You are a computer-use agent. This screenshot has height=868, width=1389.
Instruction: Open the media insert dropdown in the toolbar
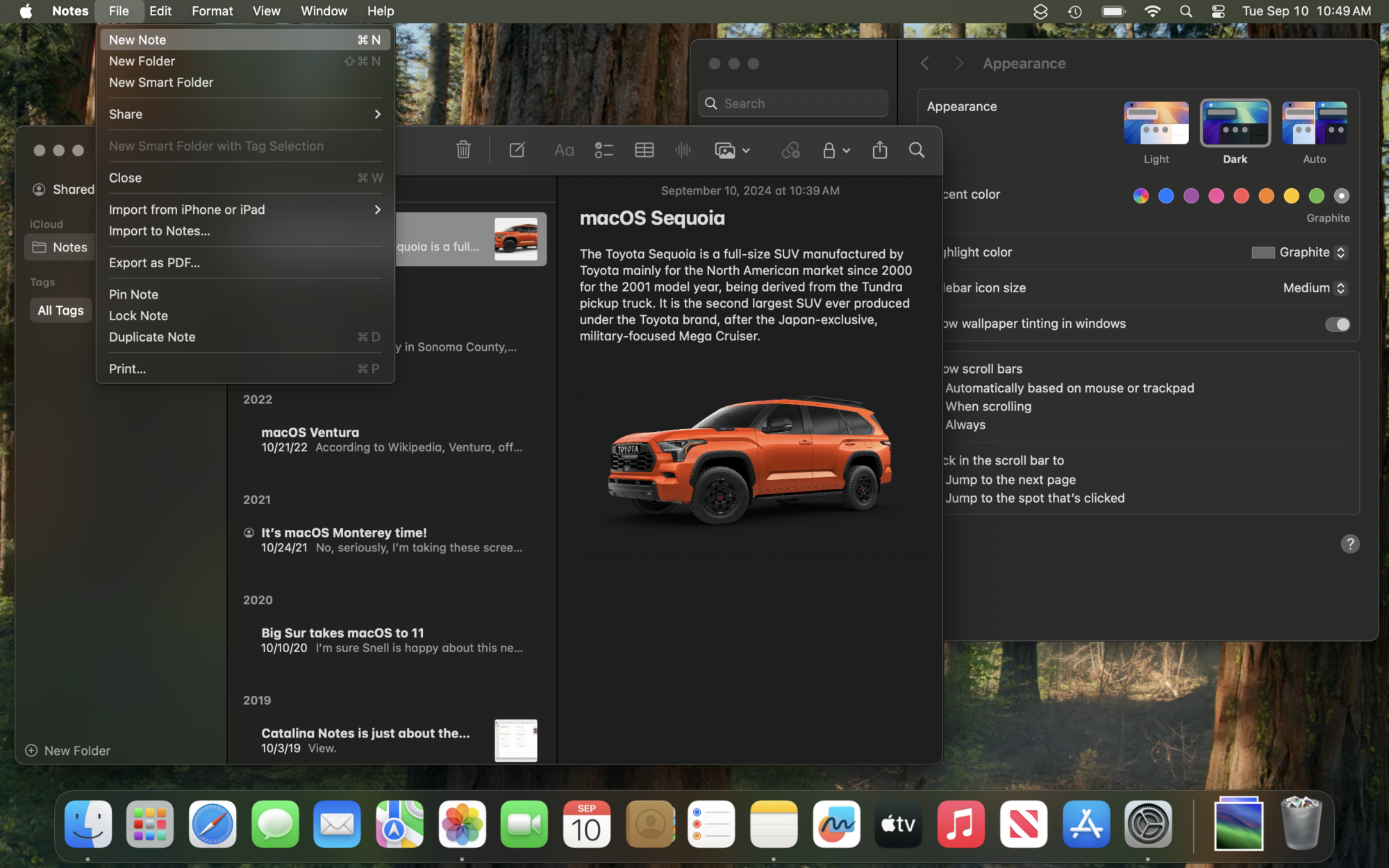(731, 150)
